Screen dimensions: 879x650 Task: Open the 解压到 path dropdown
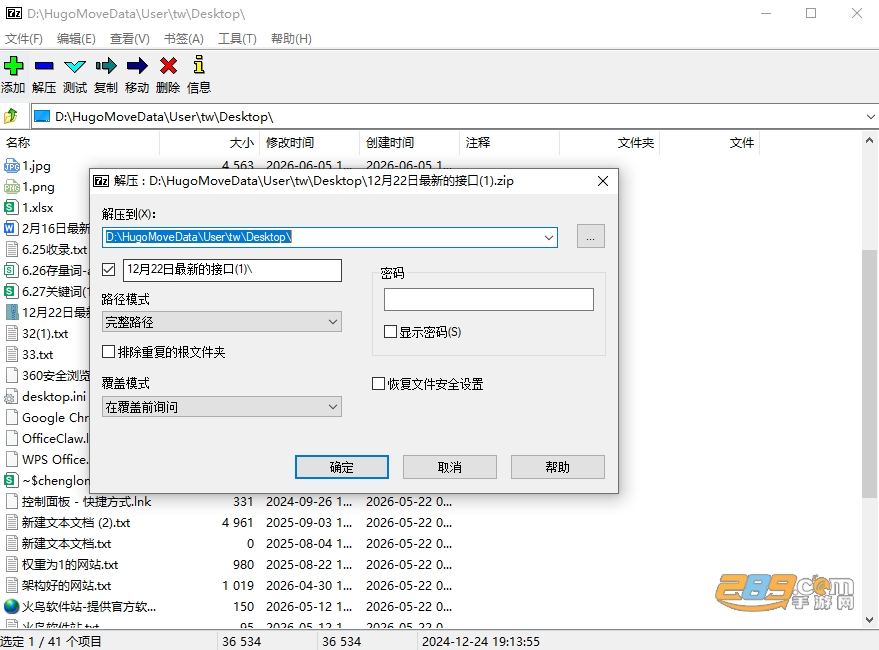(549, 237)
